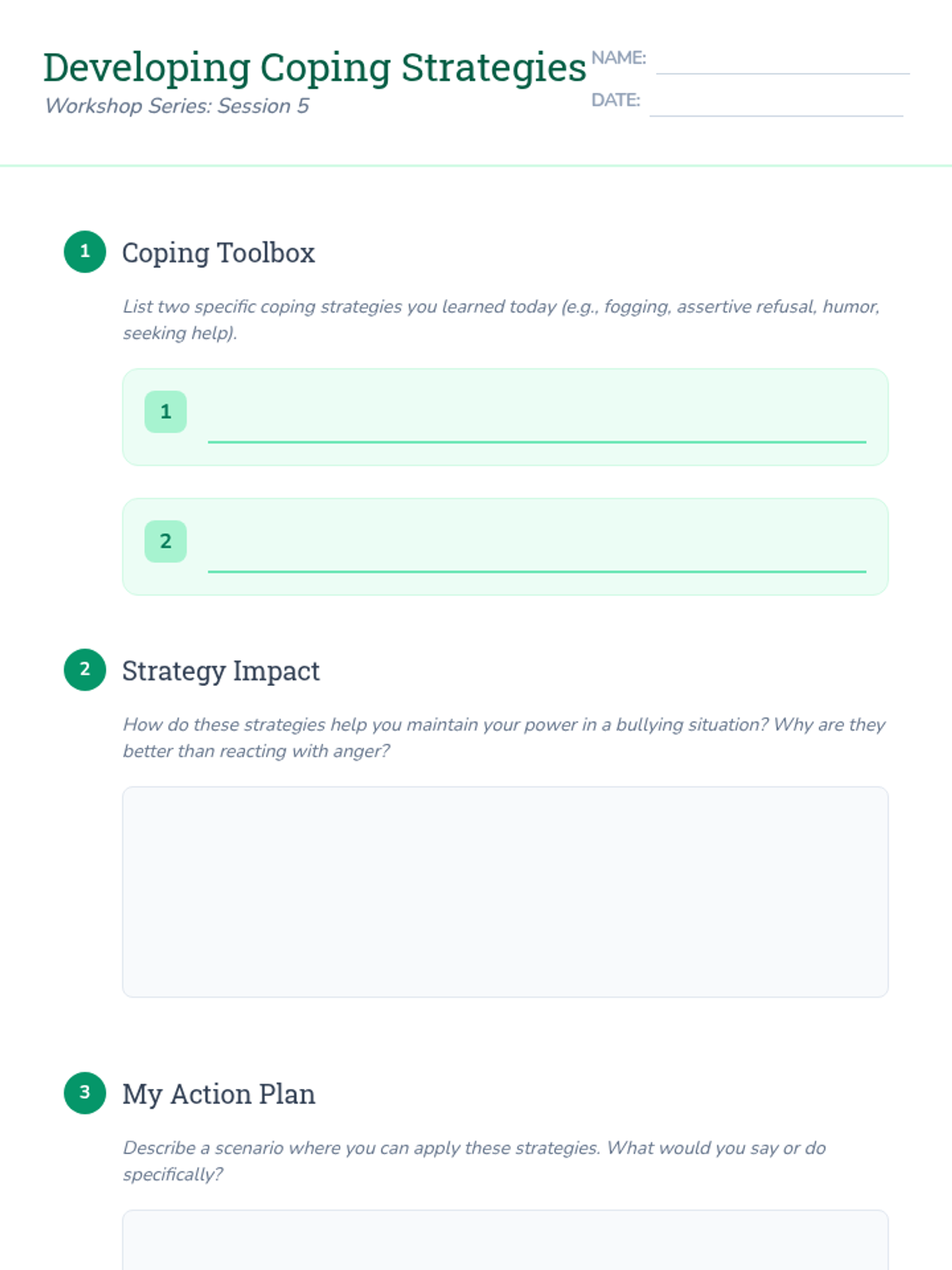Click inside the Strategy Impact answer box
Image resolution: width=952 pixels, height=1270 pixels.
click(x=505, y=891)
